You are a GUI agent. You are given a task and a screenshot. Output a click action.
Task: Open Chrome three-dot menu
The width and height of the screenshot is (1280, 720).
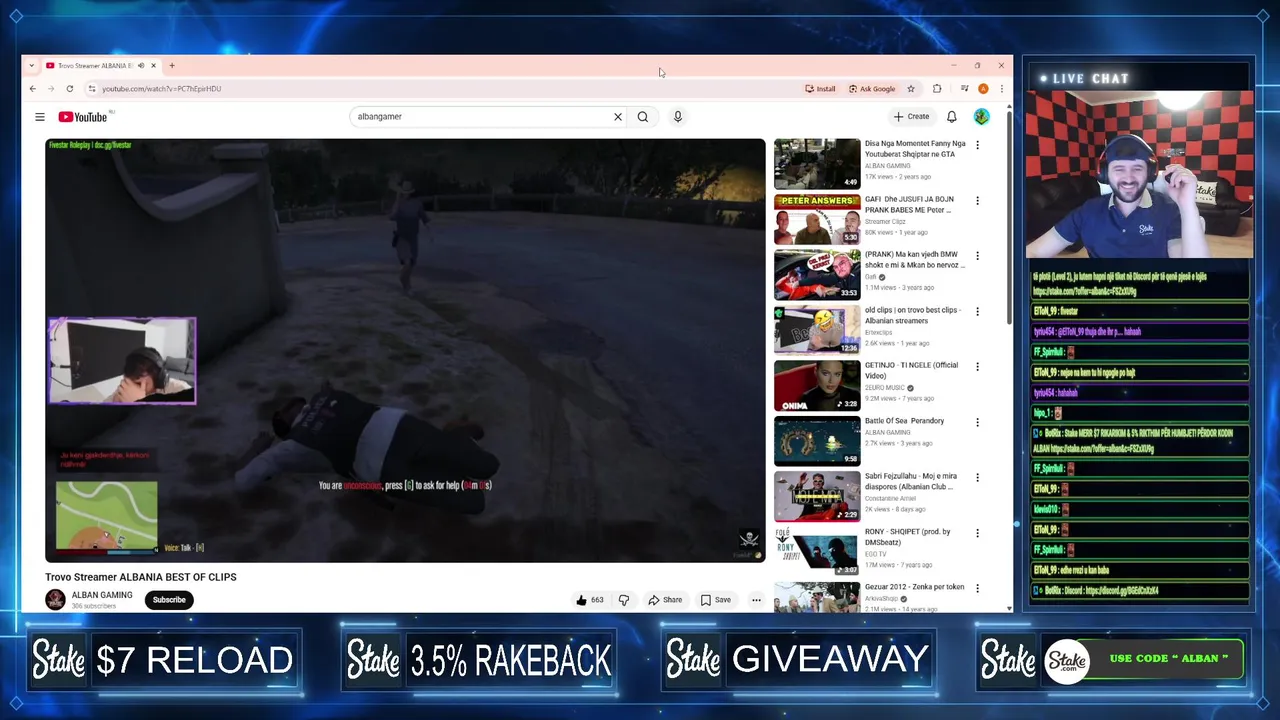click(1001, 89)
